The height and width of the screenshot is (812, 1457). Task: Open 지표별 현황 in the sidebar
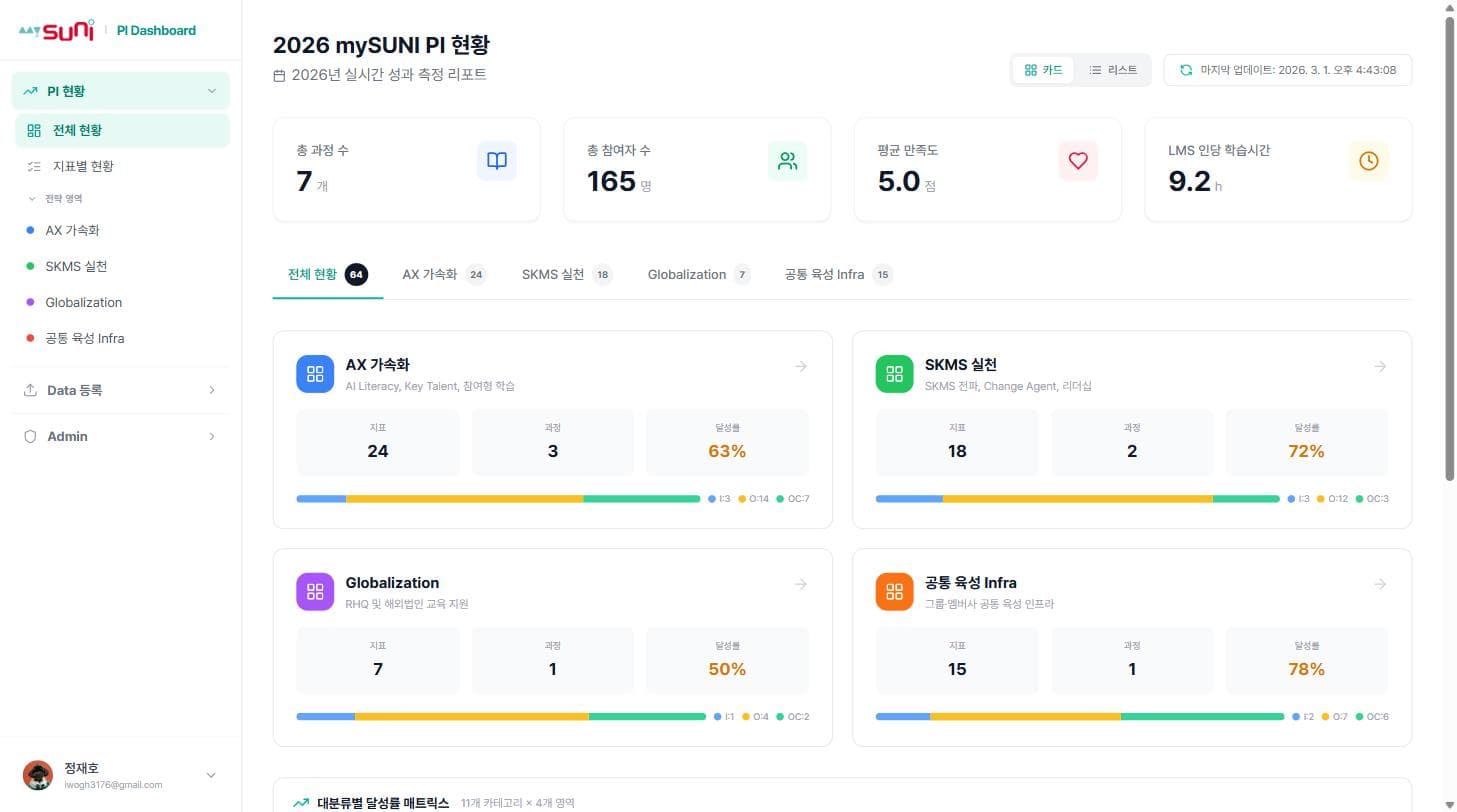pyautogui.click(x=122, y=166)
